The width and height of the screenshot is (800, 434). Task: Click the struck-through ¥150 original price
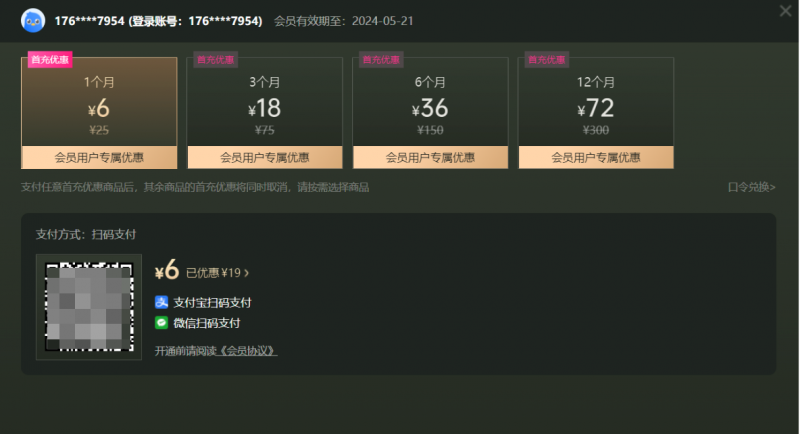430,130
